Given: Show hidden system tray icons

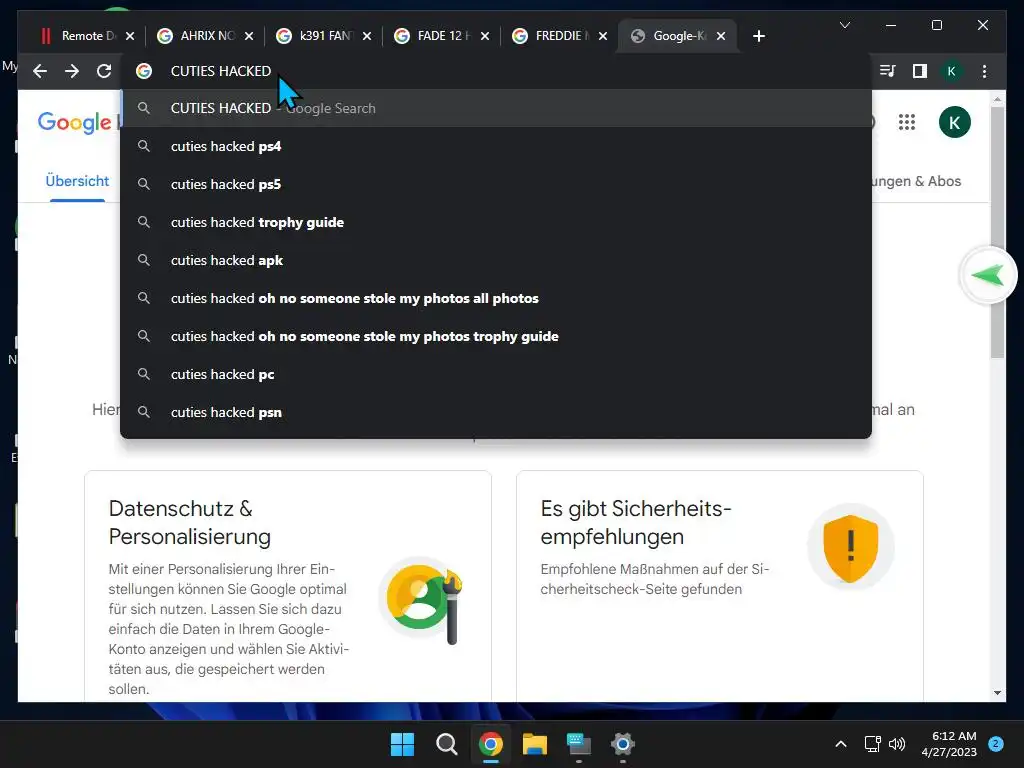Looking at the screenshot, I should (841, 744).
